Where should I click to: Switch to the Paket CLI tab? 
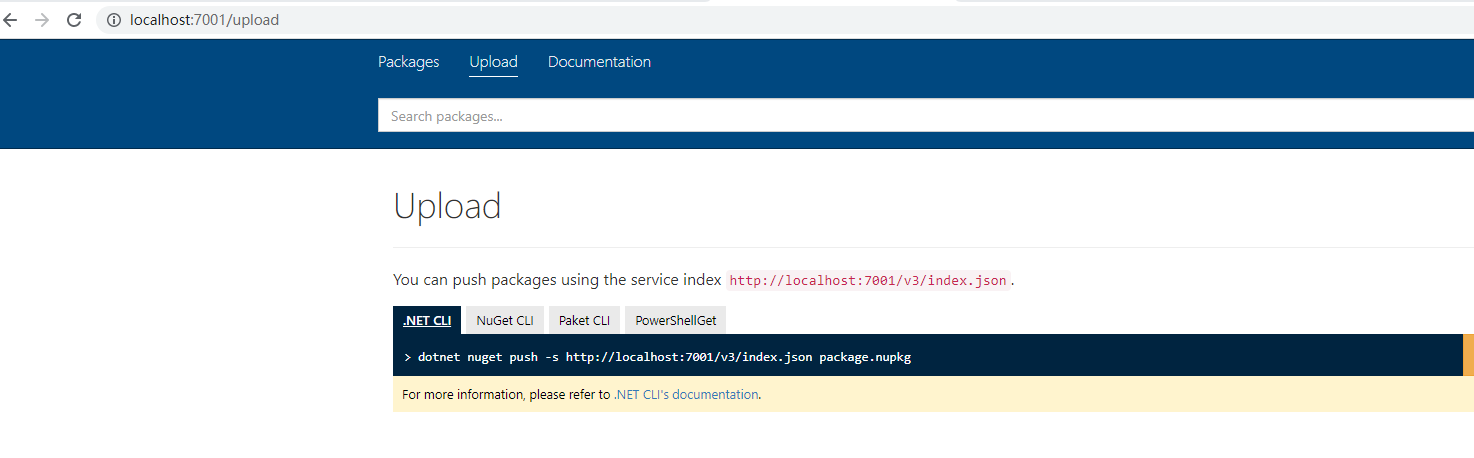584,321
